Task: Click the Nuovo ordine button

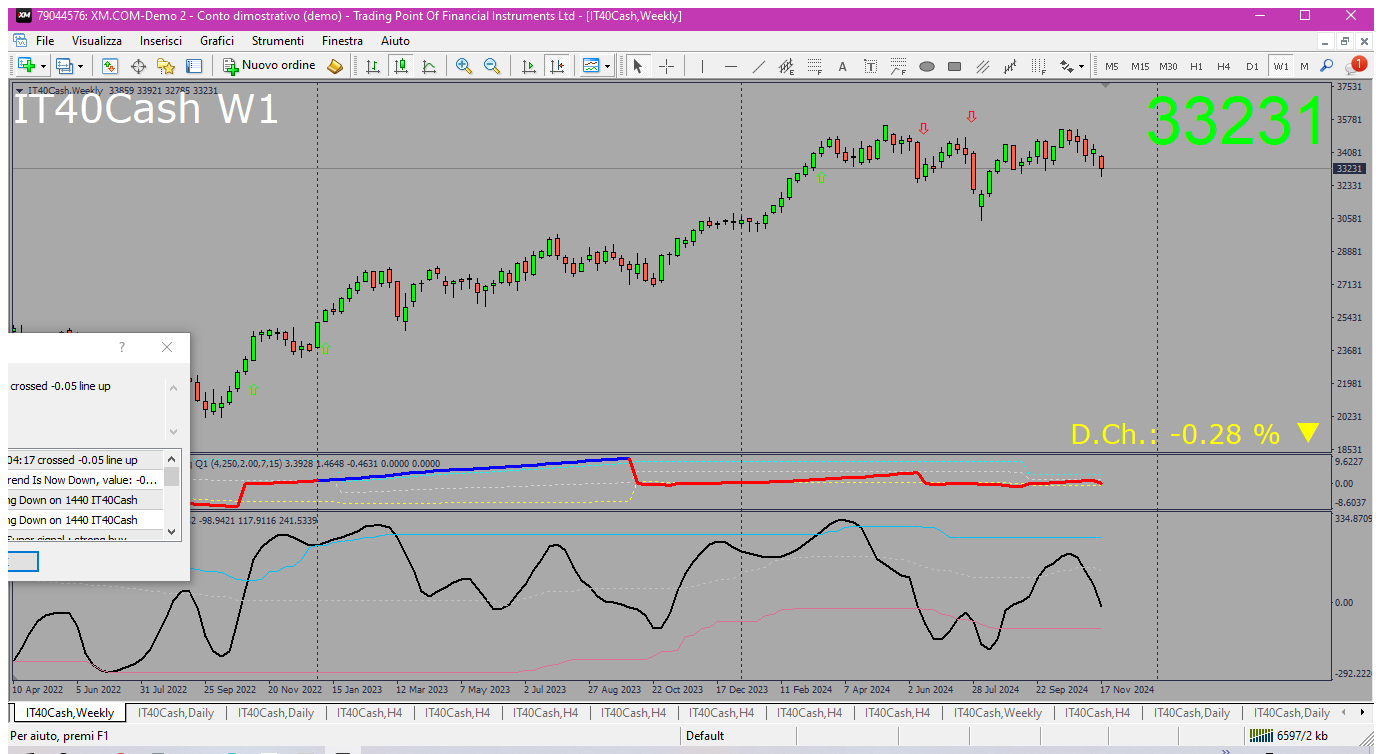Action: [x=270, y=66]
